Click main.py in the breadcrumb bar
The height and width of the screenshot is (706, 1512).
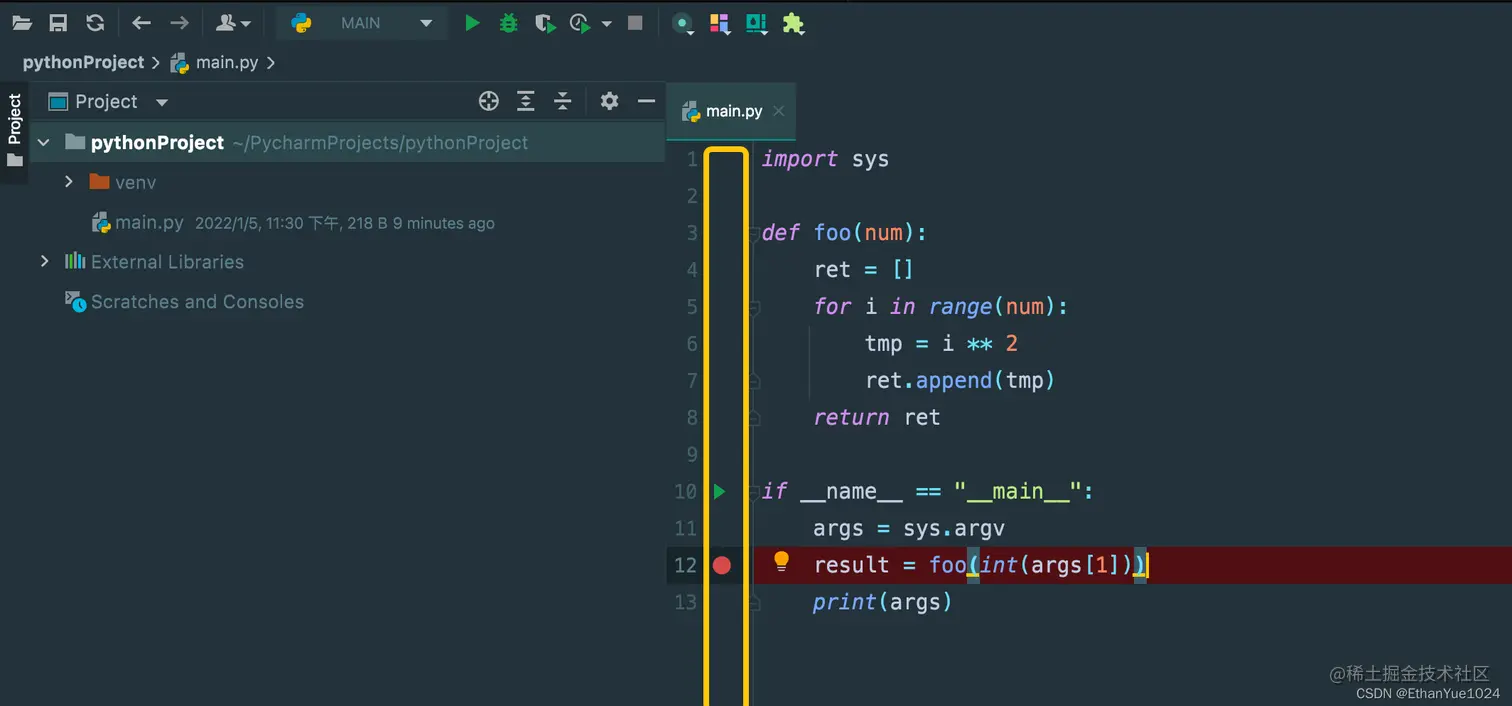click(214, 62)
